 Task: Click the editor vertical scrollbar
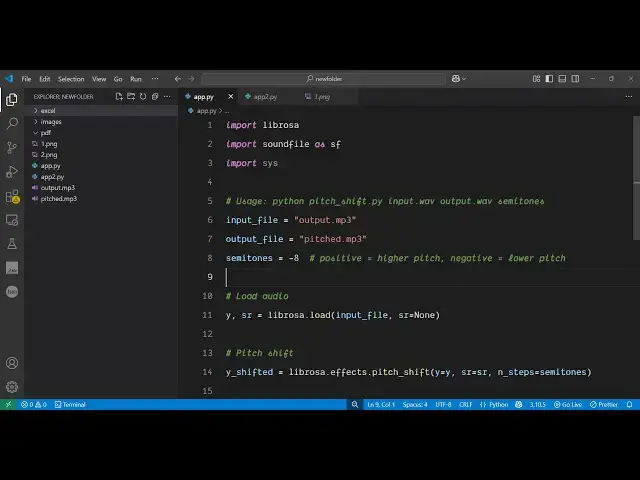pos(636,178)
